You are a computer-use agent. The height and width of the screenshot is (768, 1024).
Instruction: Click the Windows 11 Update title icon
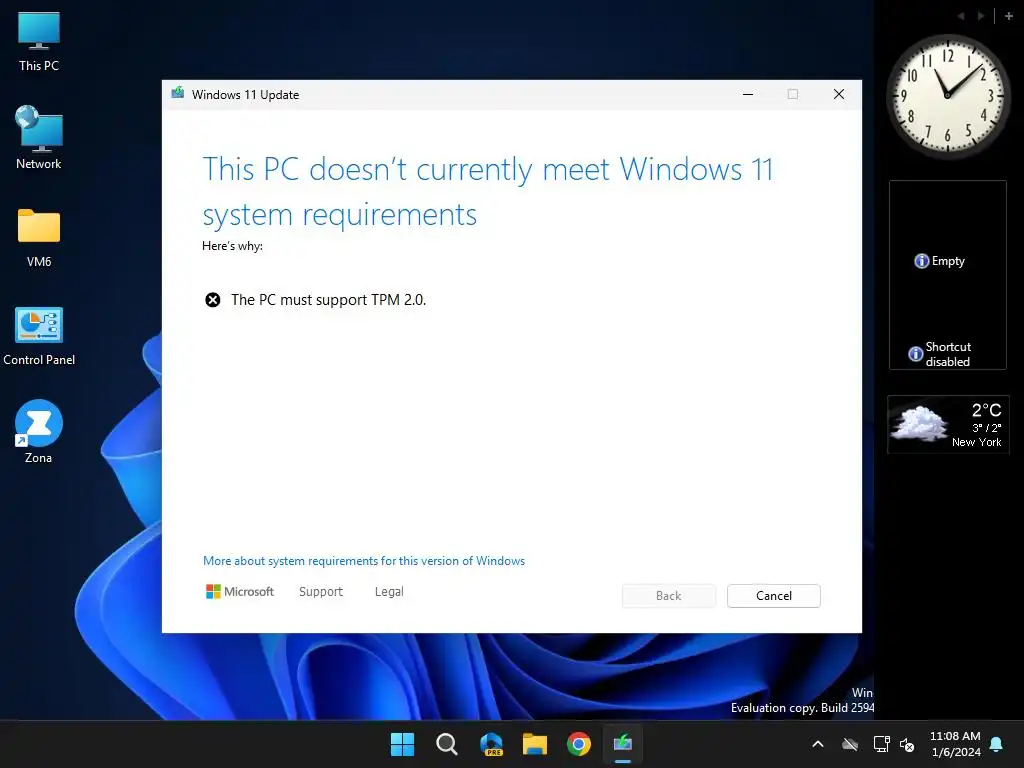pos(178,93)
